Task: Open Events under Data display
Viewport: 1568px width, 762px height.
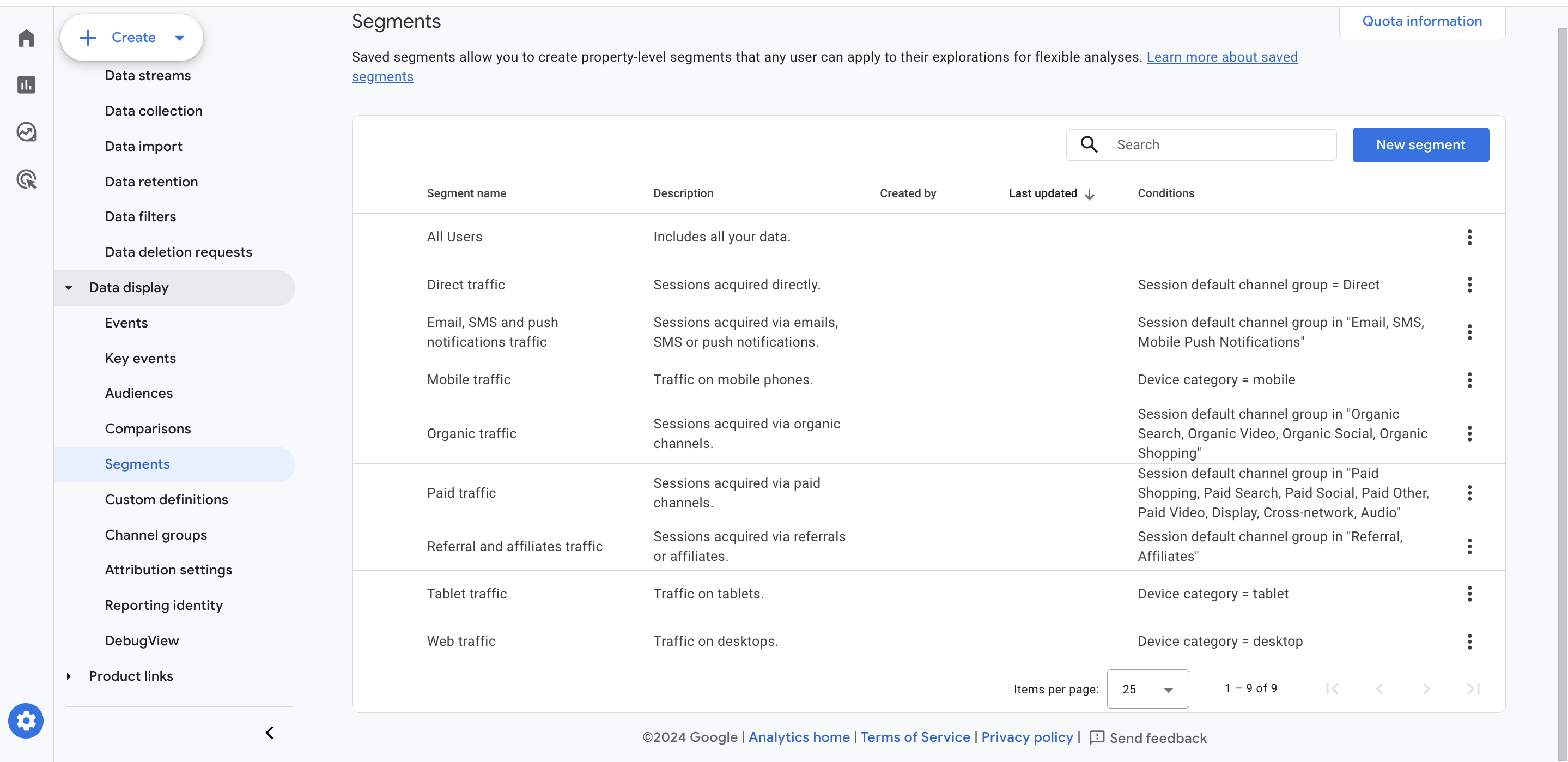Action: (x=126, y=323)
